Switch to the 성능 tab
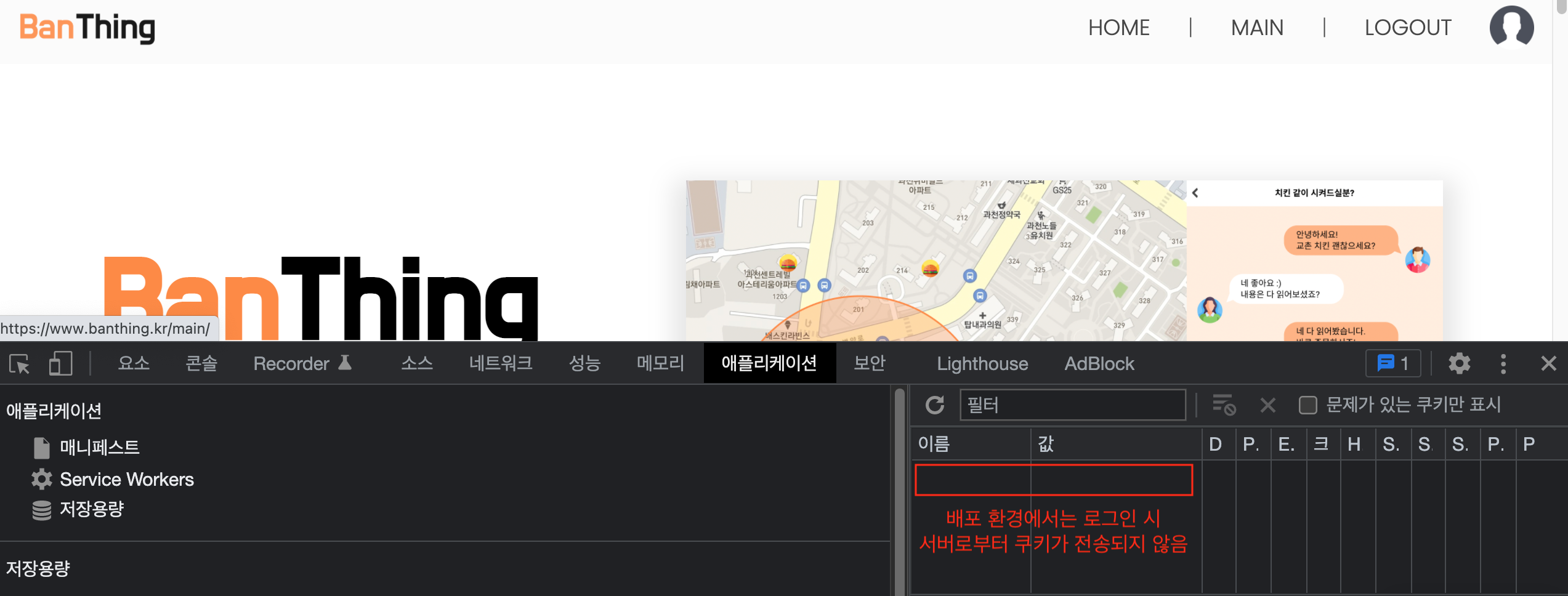Image resolution: width=1568 pixels, height=596 pixels. (x=584, y=364)
